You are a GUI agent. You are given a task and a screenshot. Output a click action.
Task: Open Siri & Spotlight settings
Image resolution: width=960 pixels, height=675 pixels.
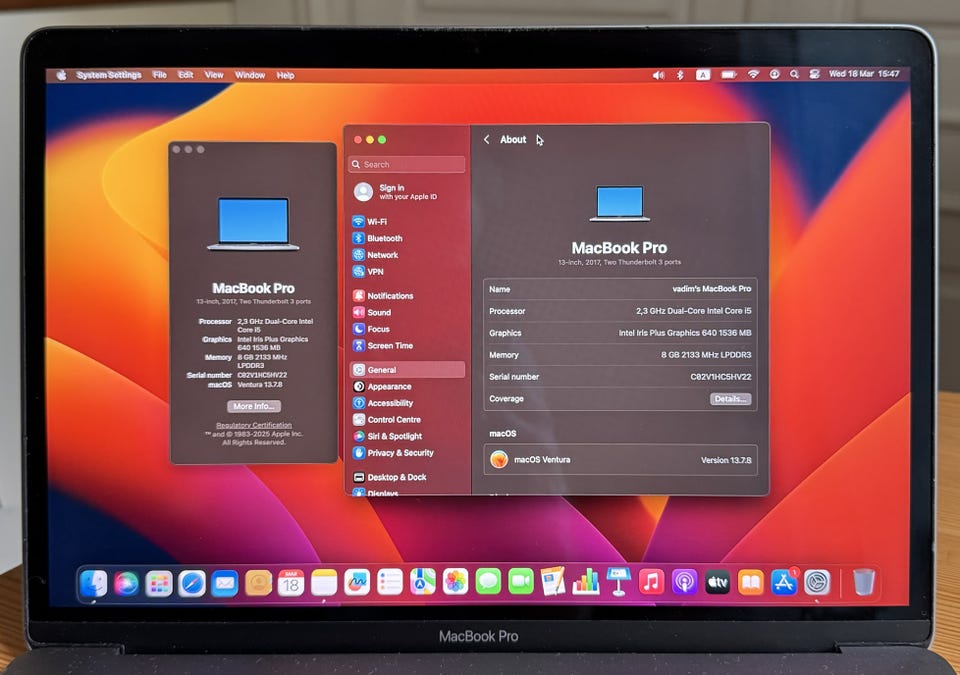pos(387,436)
